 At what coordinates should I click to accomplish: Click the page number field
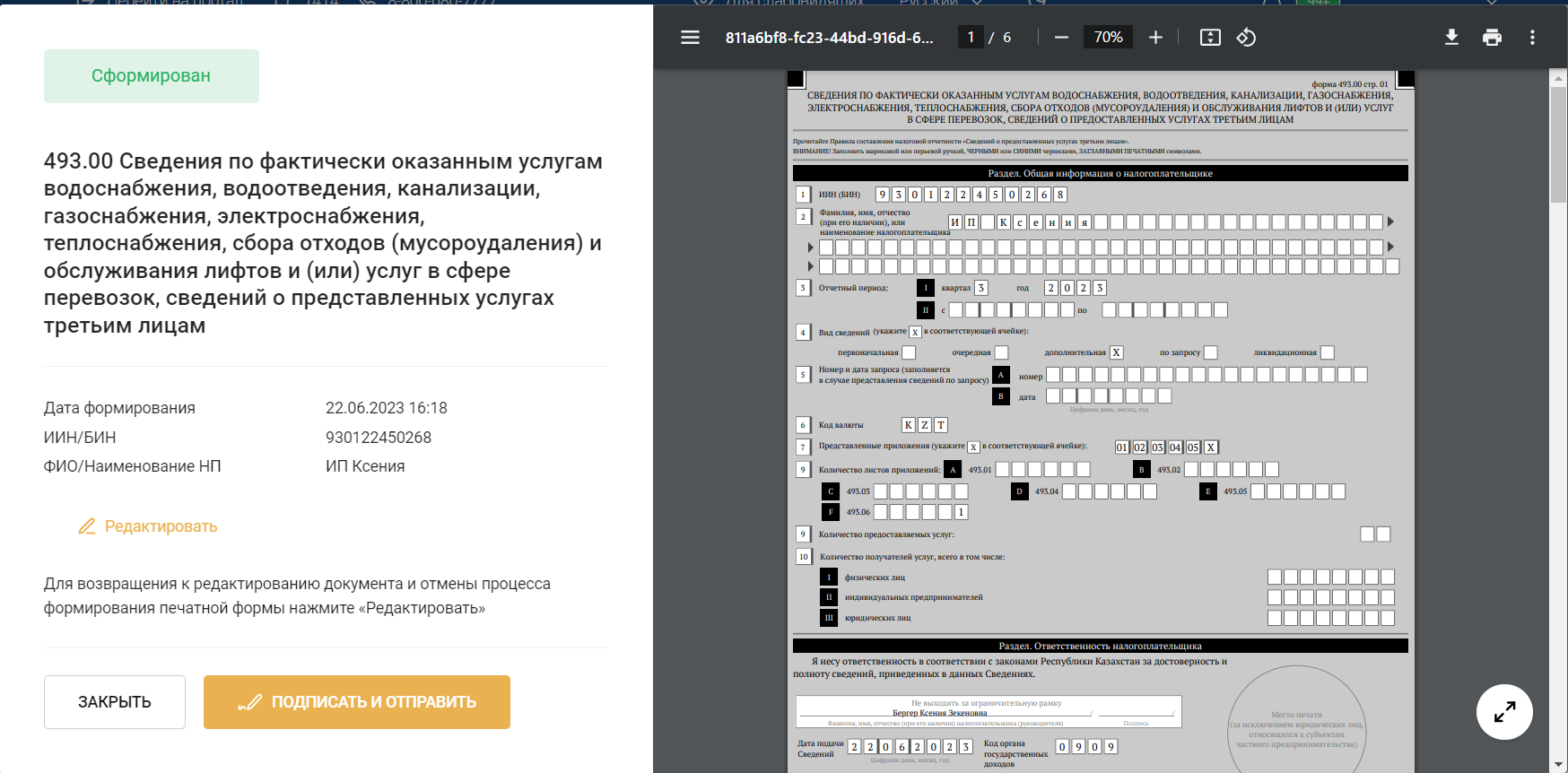tap(971, 37)
